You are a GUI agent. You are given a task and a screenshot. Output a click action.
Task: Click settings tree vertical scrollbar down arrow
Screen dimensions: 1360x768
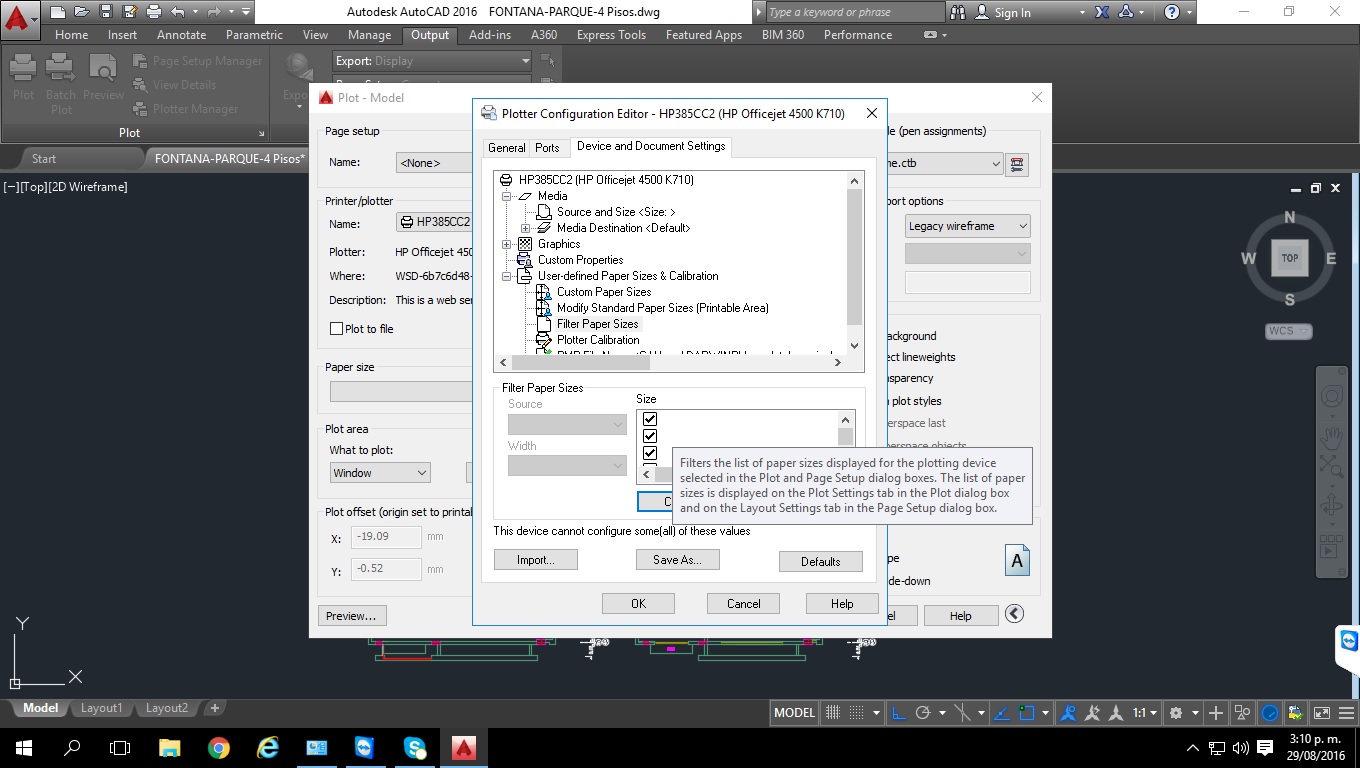coord(854,346)
